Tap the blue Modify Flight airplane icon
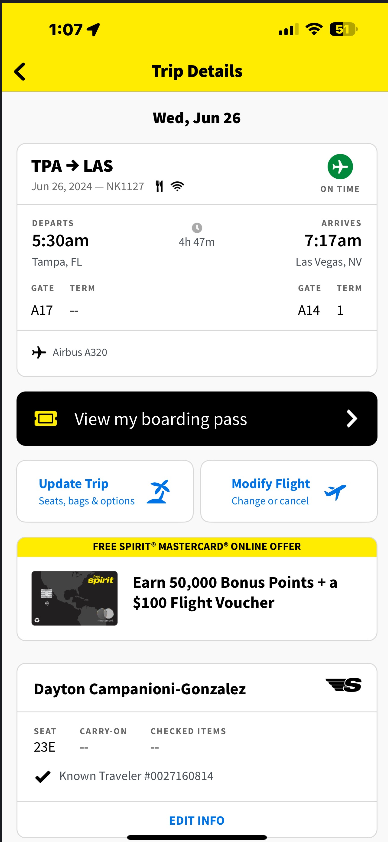This screenshot has width=388, height=842. click(x=335, y=491)
